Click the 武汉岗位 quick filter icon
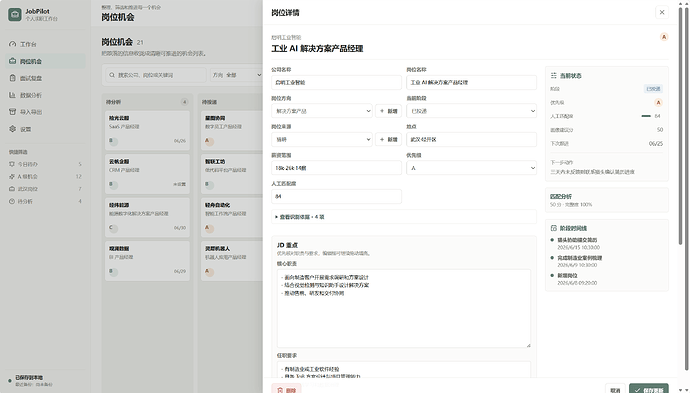This screenshot has width=690, height=393. pos(12,189)
